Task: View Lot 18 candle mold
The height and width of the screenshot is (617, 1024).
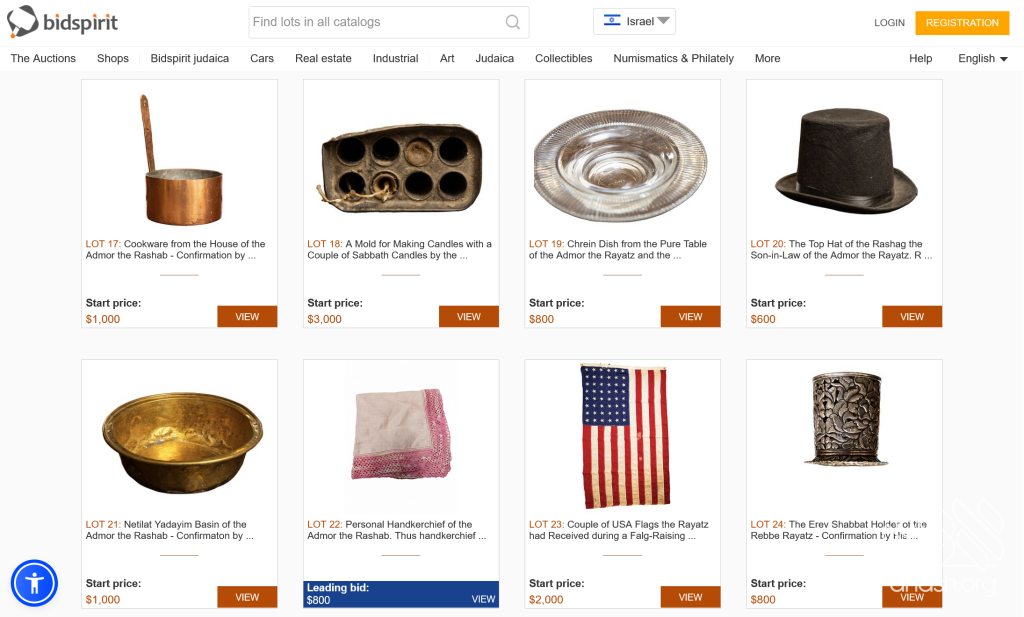Action: pos(468,317)
